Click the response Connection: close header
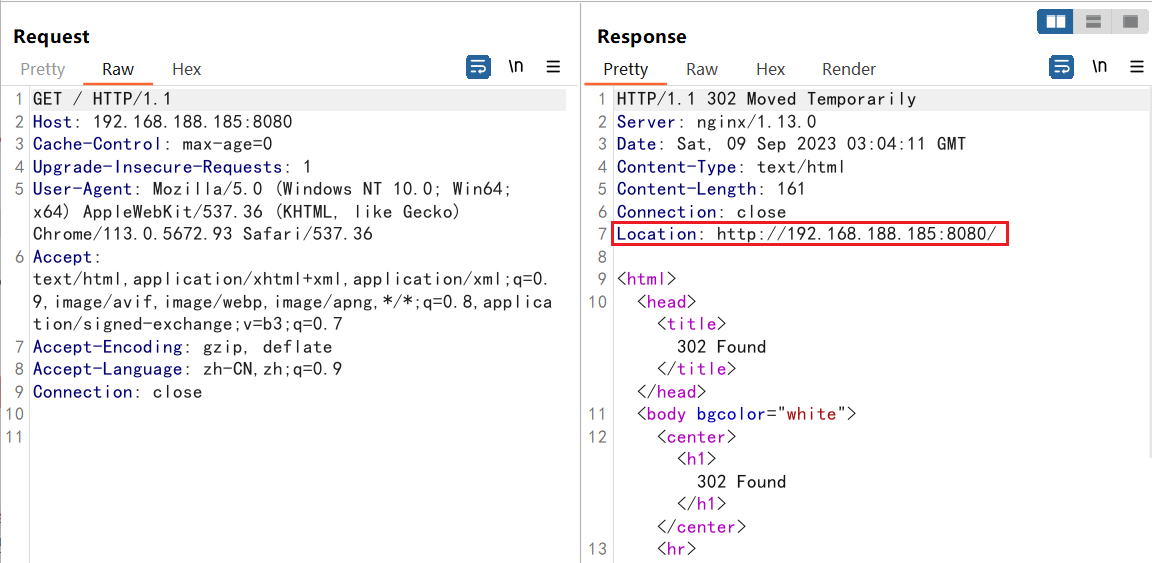 pyautogui.click(x=701, y=212)
